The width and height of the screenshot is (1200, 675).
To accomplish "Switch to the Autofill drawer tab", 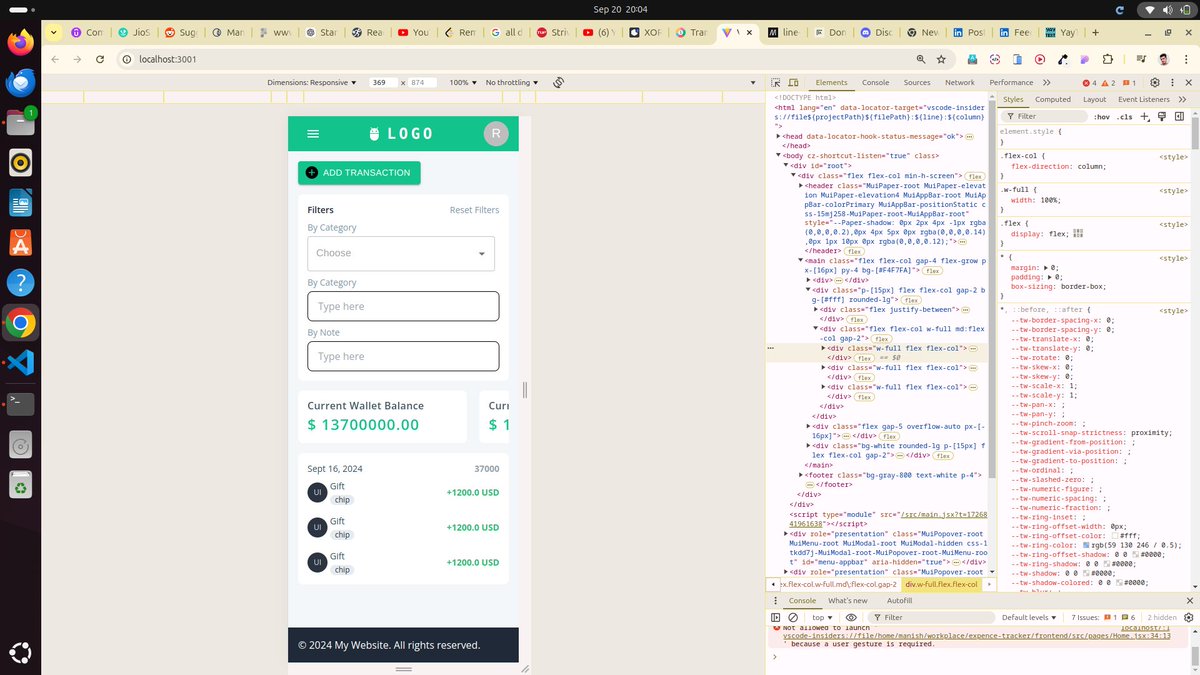I will (899, 601).
